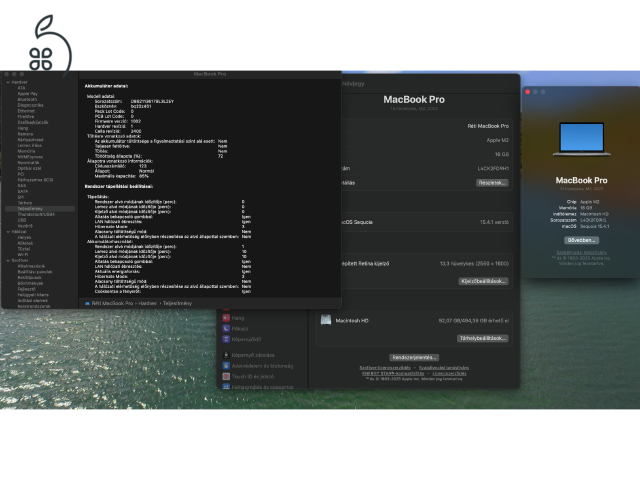Open Touch ID és jelszó fingerprint icon
This screenshot has width=640, height=480.
pyautogui.click(x=226, y=376)
